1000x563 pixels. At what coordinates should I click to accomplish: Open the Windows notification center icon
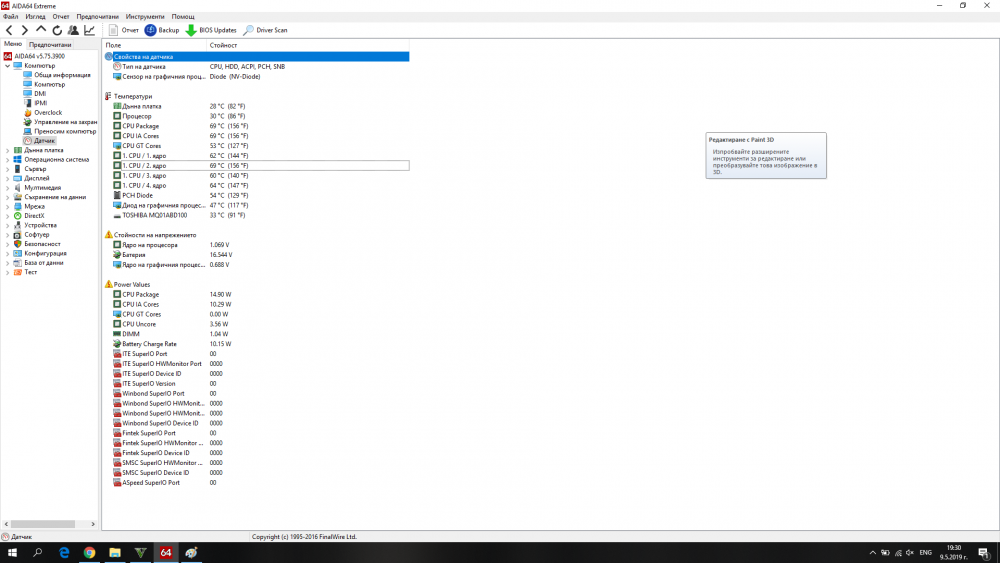(984, 553)
